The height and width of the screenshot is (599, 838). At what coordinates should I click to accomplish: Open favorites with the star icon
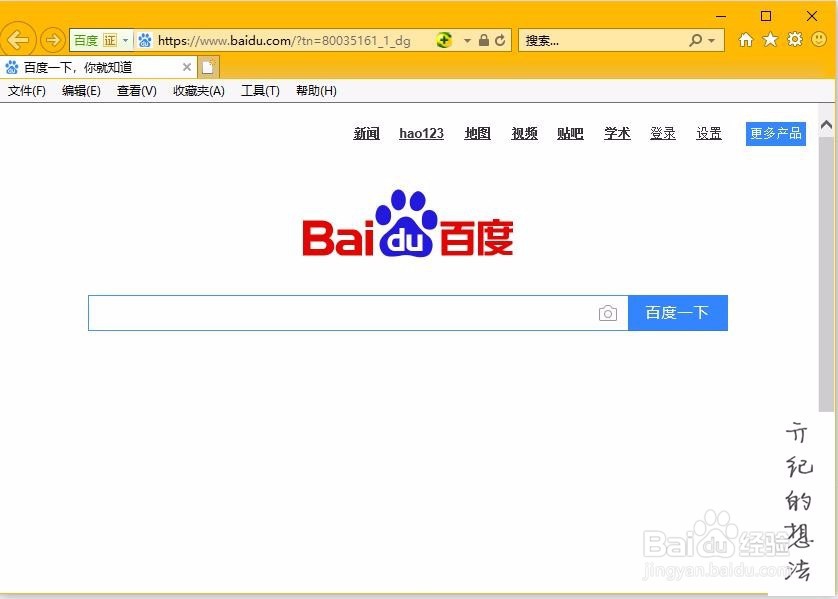(x=770, y=39)
